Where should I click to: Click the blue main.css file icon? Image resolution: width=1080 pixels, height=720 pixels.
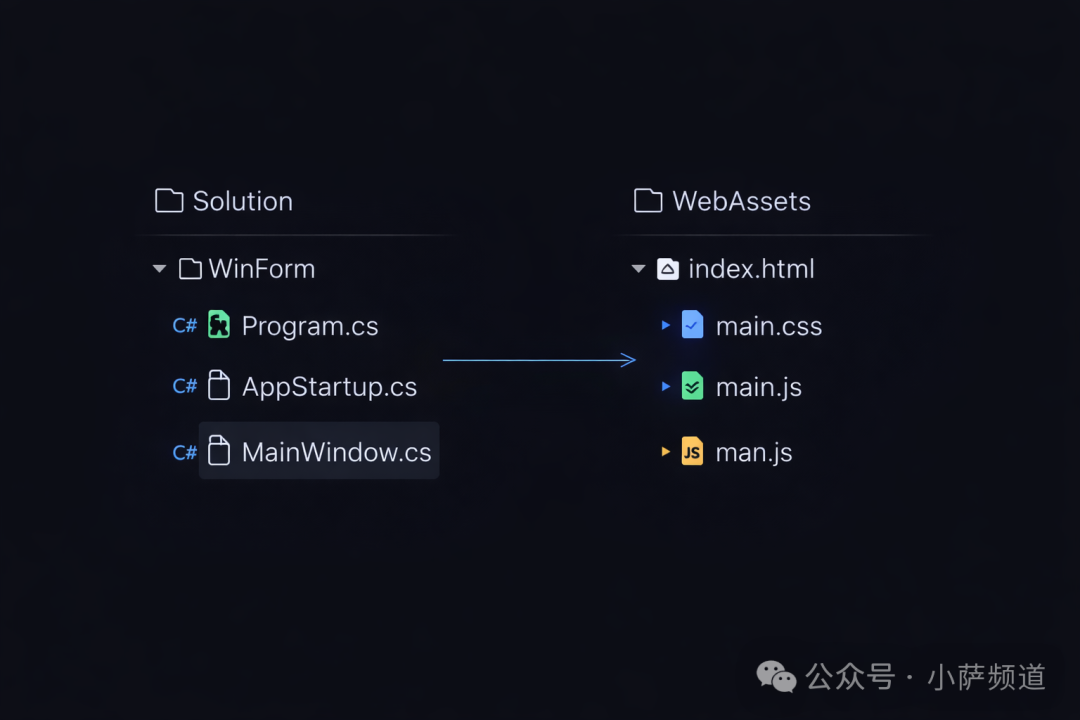(692, 325)
